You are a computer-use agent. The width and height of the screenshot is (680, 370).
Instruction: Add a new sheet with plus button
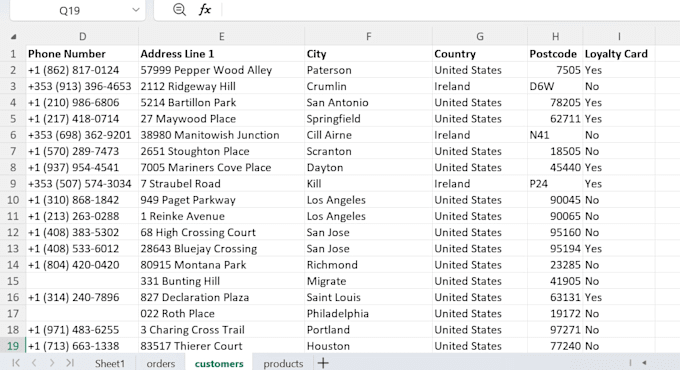click(323, 363)
